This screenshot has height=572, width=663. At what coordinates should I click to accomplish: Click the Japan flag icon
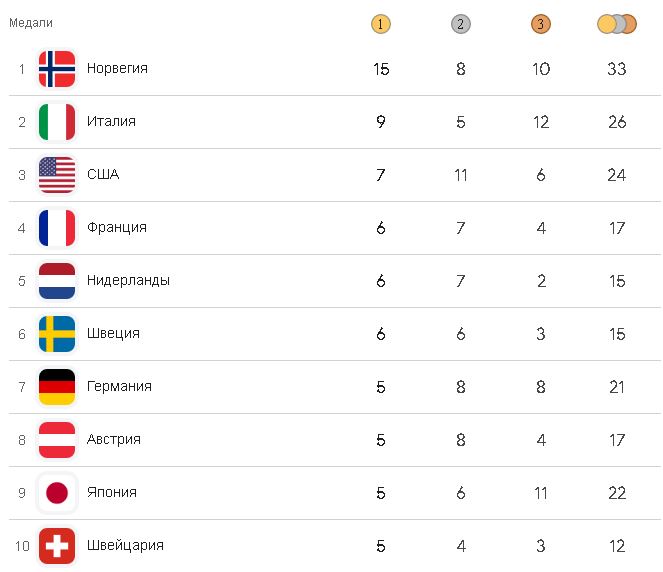pos(57,492)
